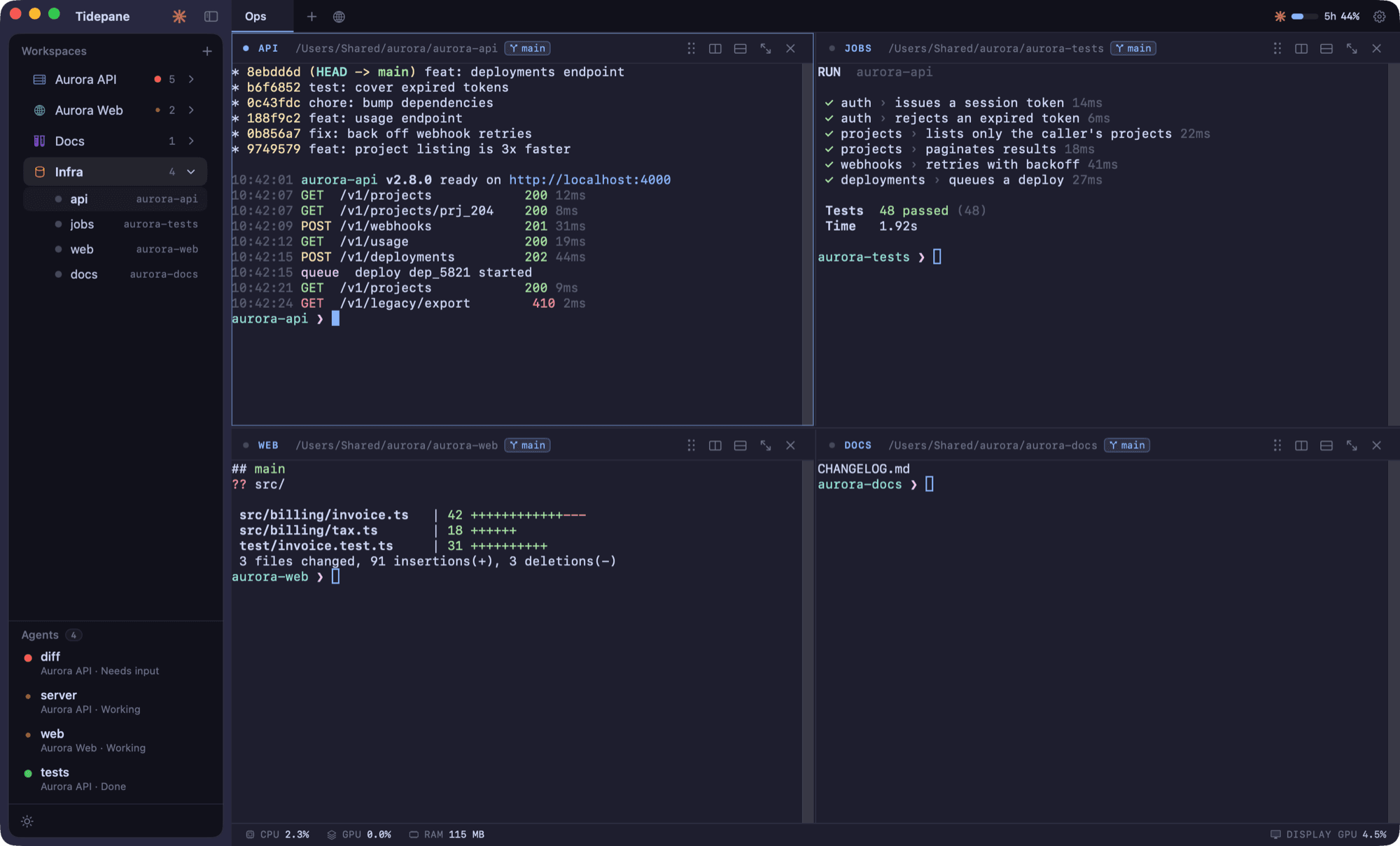Screen dimensions: 1400x846
Task: Open the tests agent marked Done
Action: [x=115, y=779]
